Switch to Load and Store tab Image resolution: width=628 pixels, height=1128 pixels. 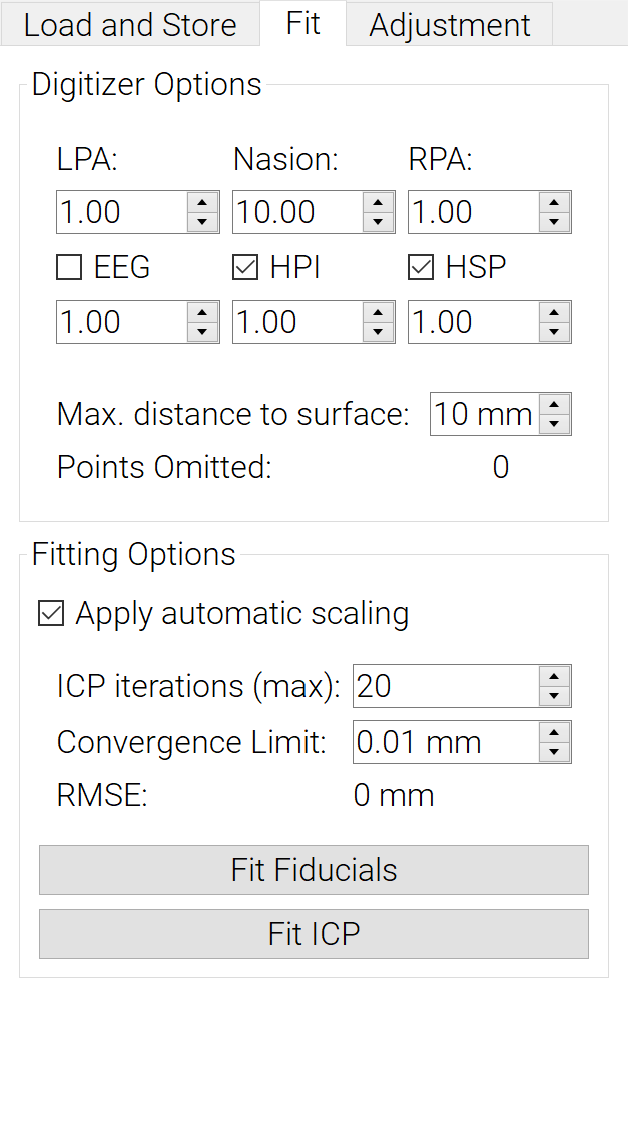[x=130, y=25]
